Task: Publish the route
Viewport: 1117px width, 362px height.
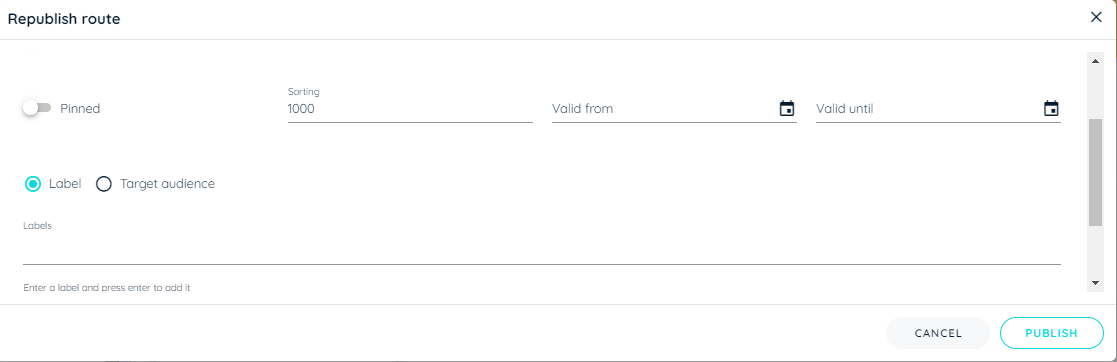Action: 1051,333
